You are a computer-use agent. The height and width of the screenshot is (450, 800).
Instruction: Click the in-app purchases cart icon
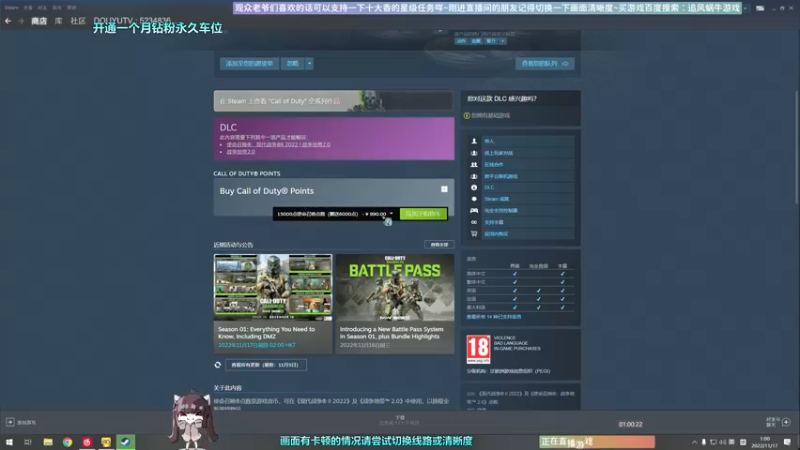click(x=474, y=234)
